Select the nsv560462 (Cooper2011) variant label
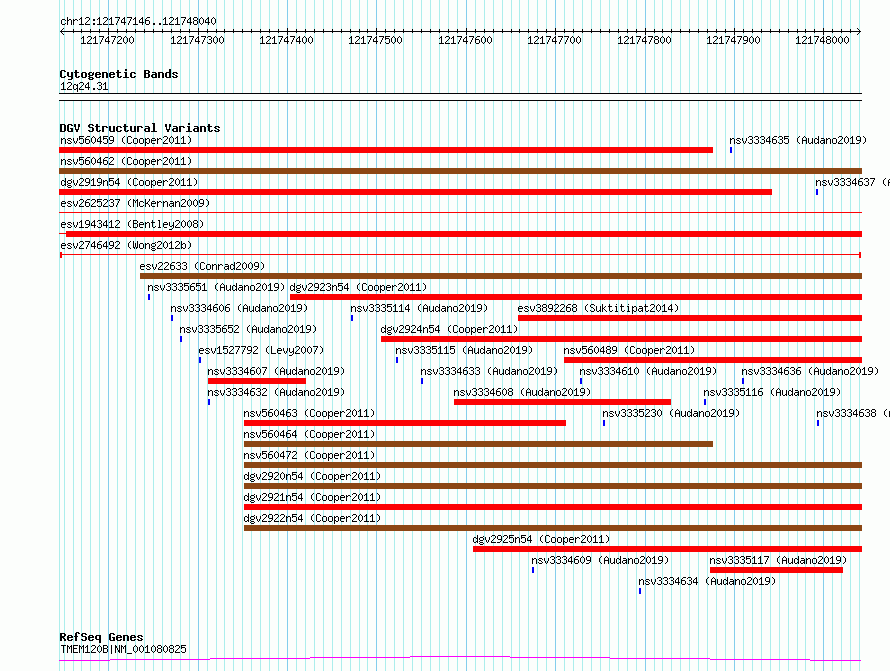This screenshot has width=890, height=671. (126, 161)
